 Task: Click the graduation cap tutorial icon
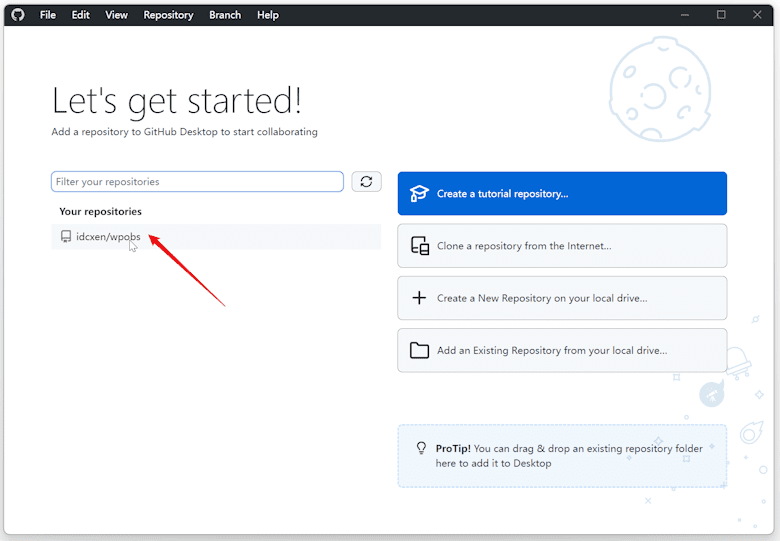419,193
